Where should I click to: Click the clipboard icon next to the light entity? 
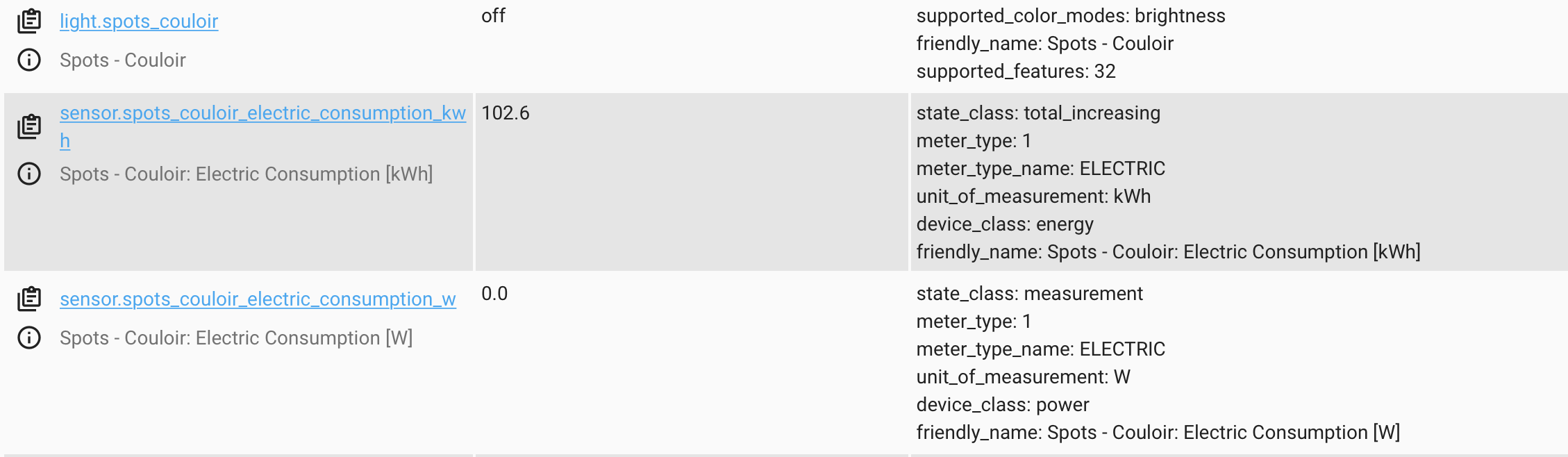(29, 21)
